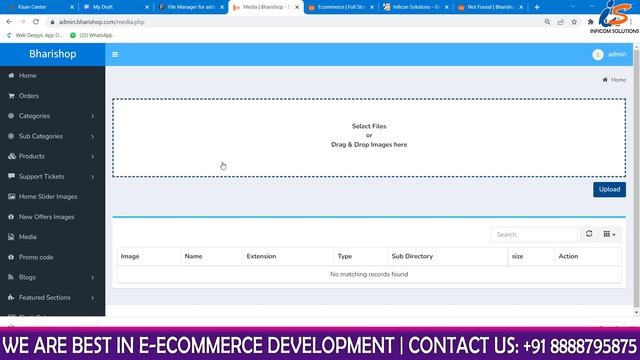Expand the Support Tickets sidebar chevron
This screenshot has height=360, width=640.
[x=93, y=177]
